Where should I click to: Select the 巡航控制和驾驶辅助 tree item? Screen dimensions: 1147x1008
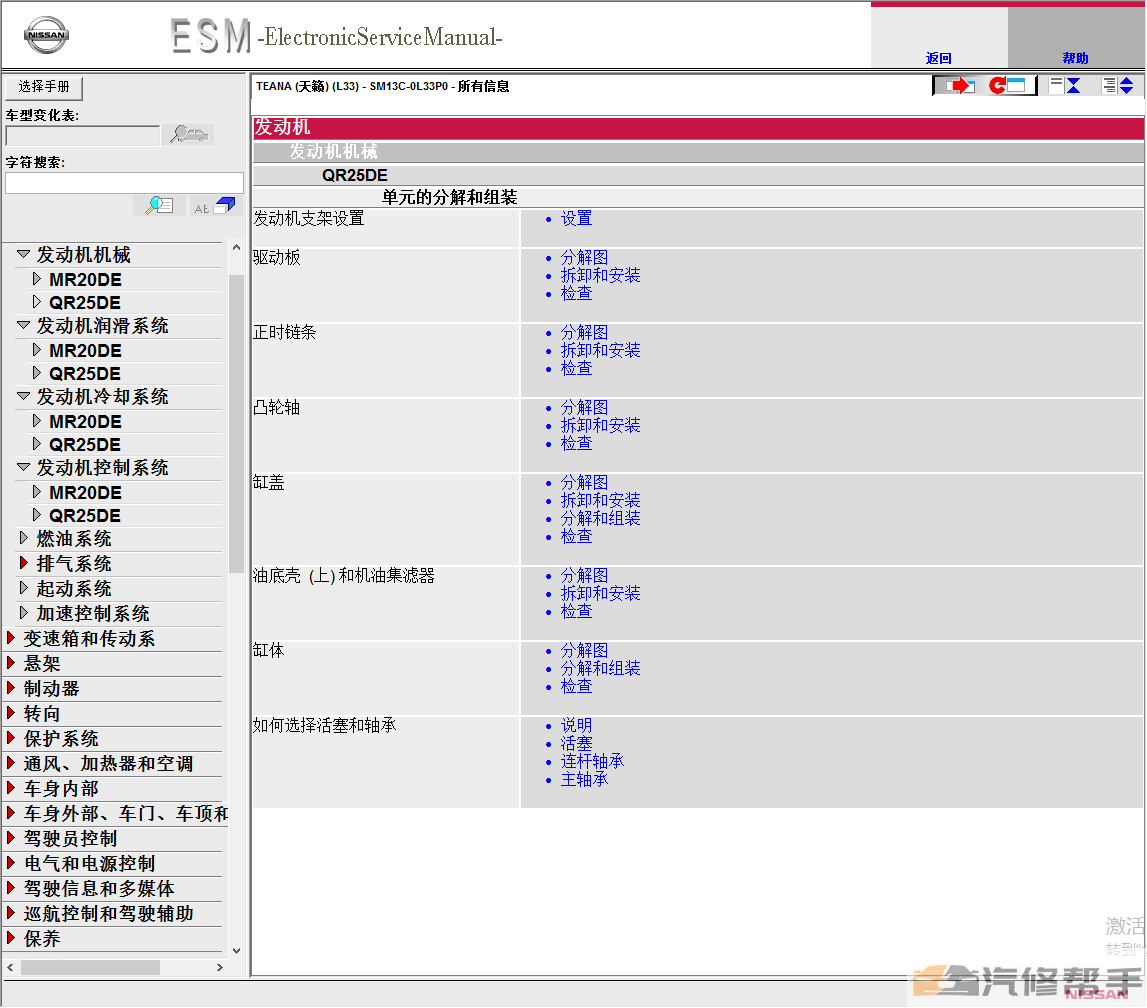click(108, 913)
